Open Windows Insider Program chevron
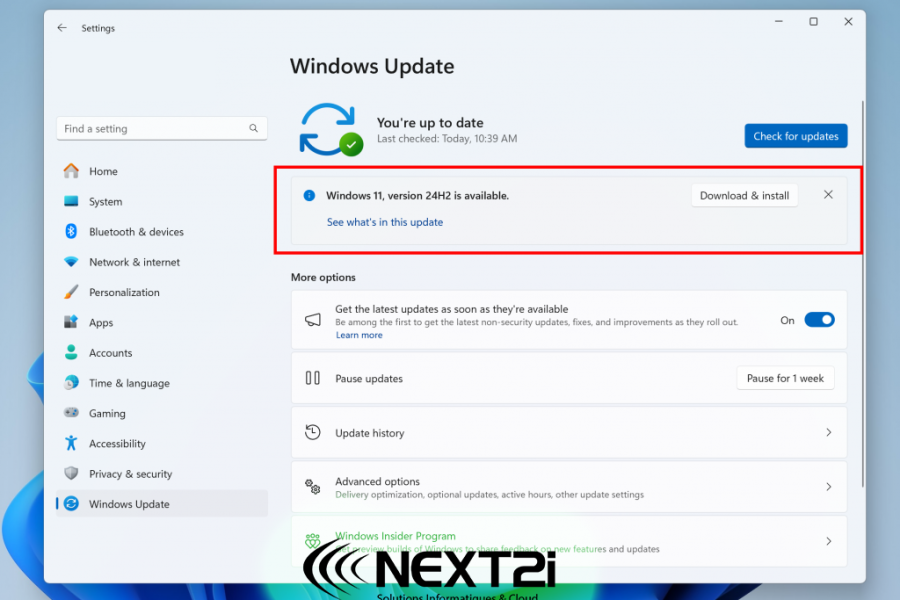 (x=828, y=541)
